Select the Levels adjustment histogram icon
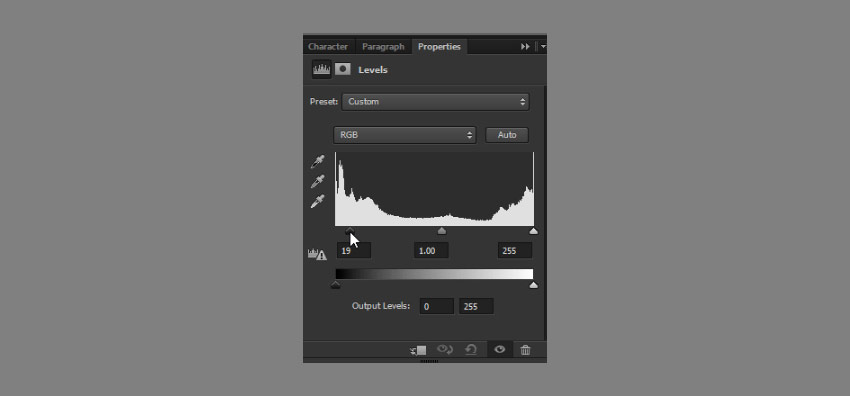Viewport: 850px width, 396px height. pos(321,69)
